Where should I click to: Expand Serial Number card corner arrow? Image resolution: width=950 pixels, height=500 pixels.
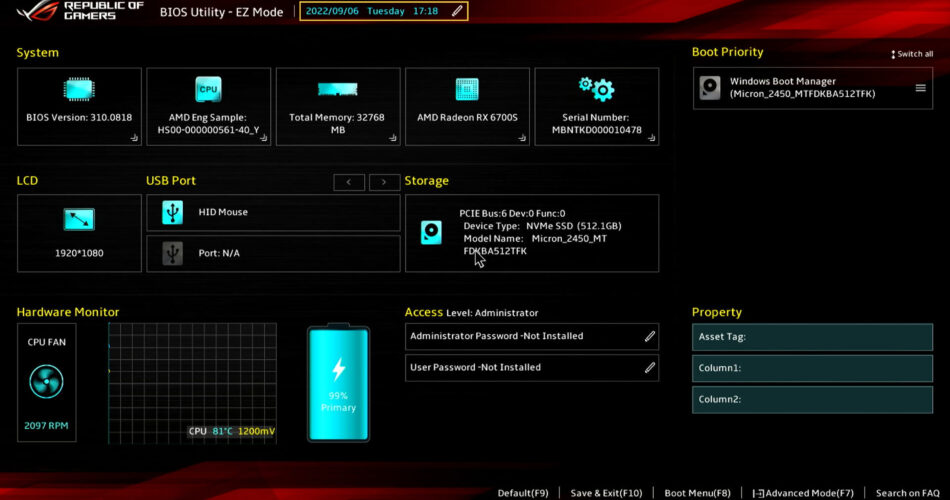pyautogui.click(x=651, y=138)
